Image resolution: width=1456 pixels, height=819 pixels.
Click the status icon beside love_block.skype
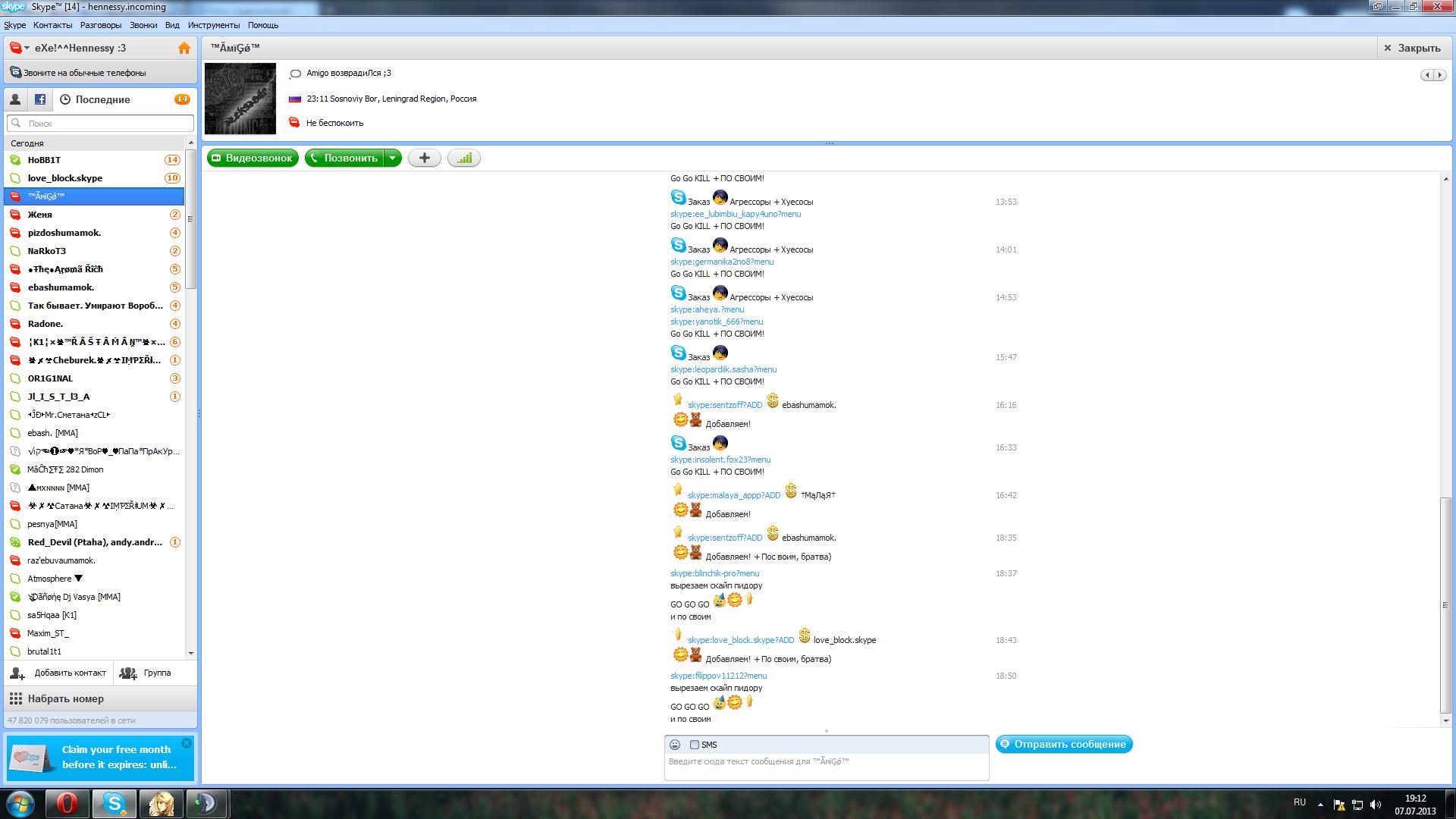pos(14,178)
